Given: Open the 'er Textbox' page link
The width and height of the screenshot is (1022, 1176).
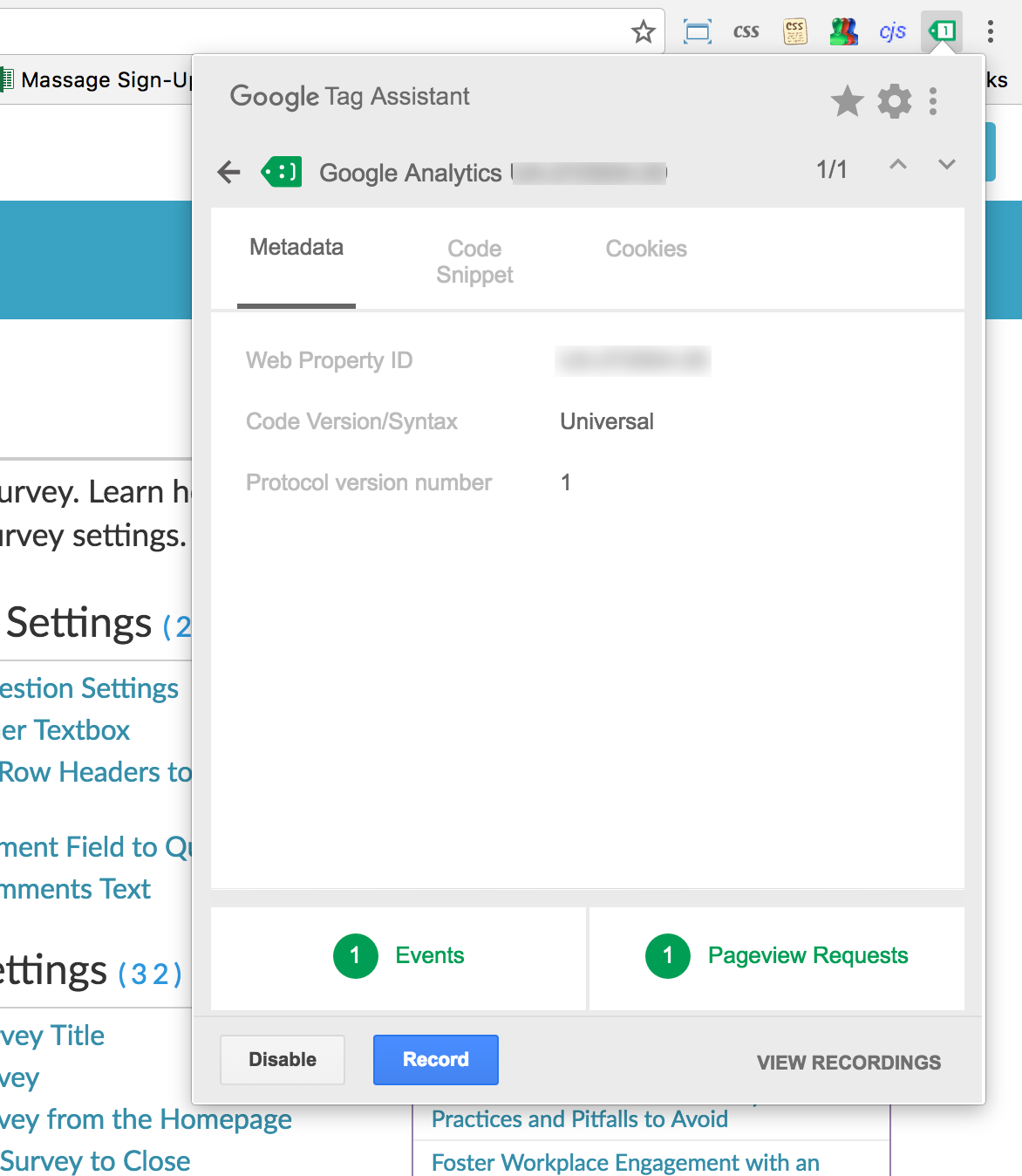Looking at the screenshot, I should [x=65, y=730].
